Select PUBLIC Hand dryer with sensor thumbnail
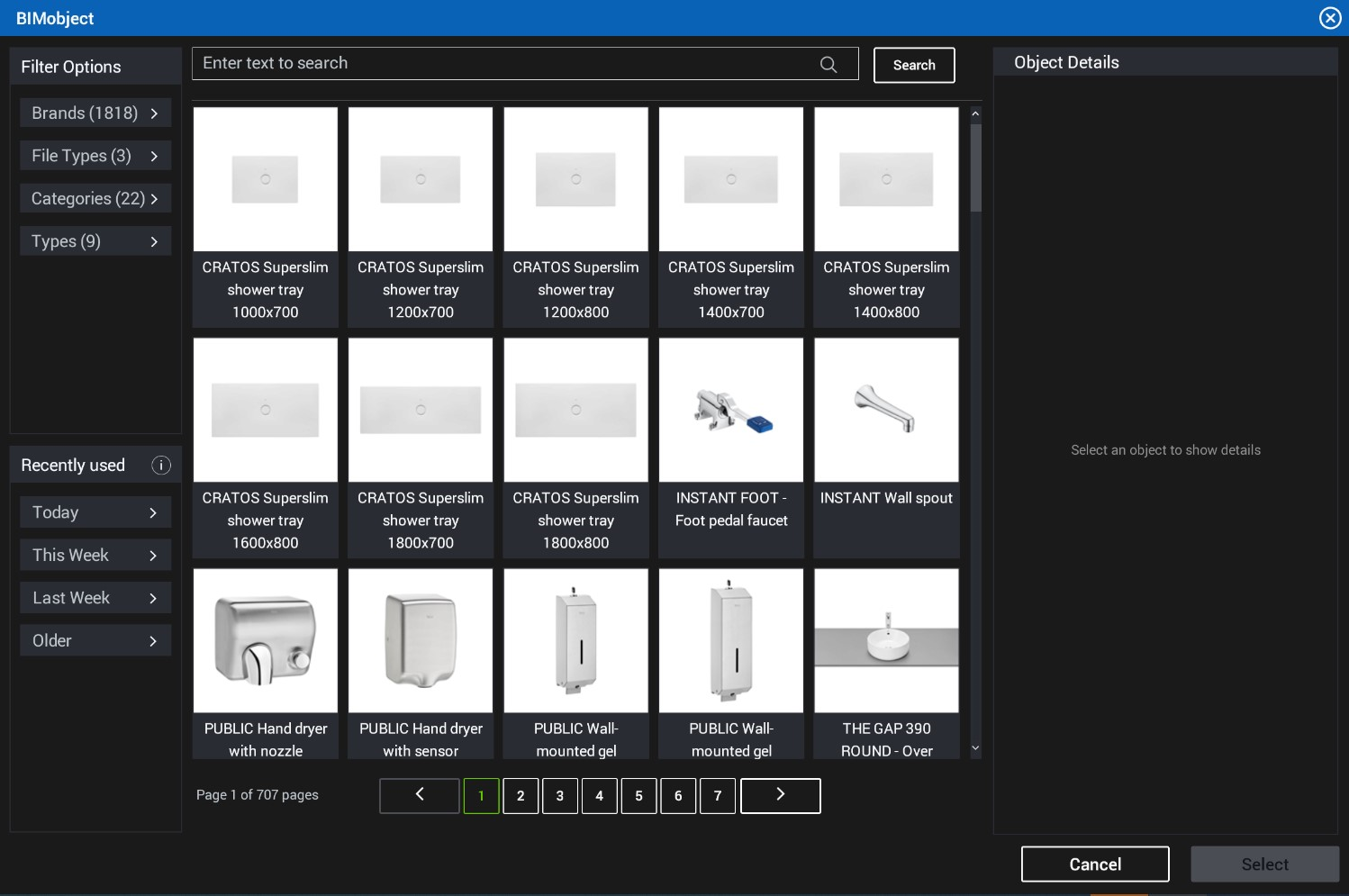1349x896 pixels. point(421,640)
